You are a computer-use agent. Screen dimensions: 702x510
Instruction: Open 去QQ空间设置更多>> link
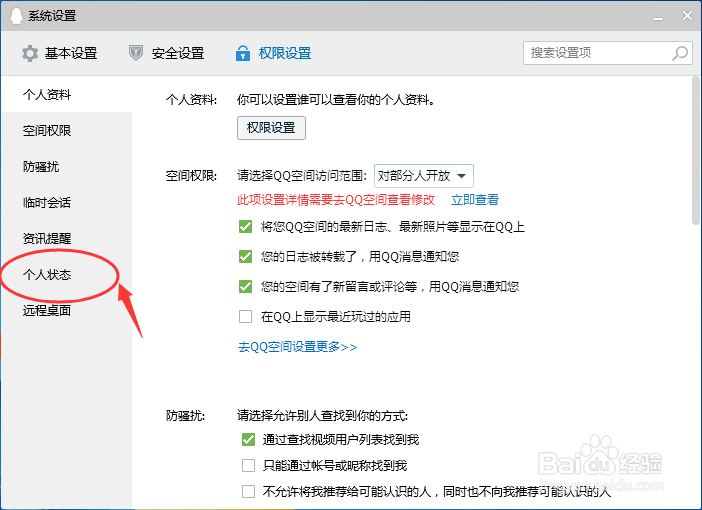tap(297, 347)
